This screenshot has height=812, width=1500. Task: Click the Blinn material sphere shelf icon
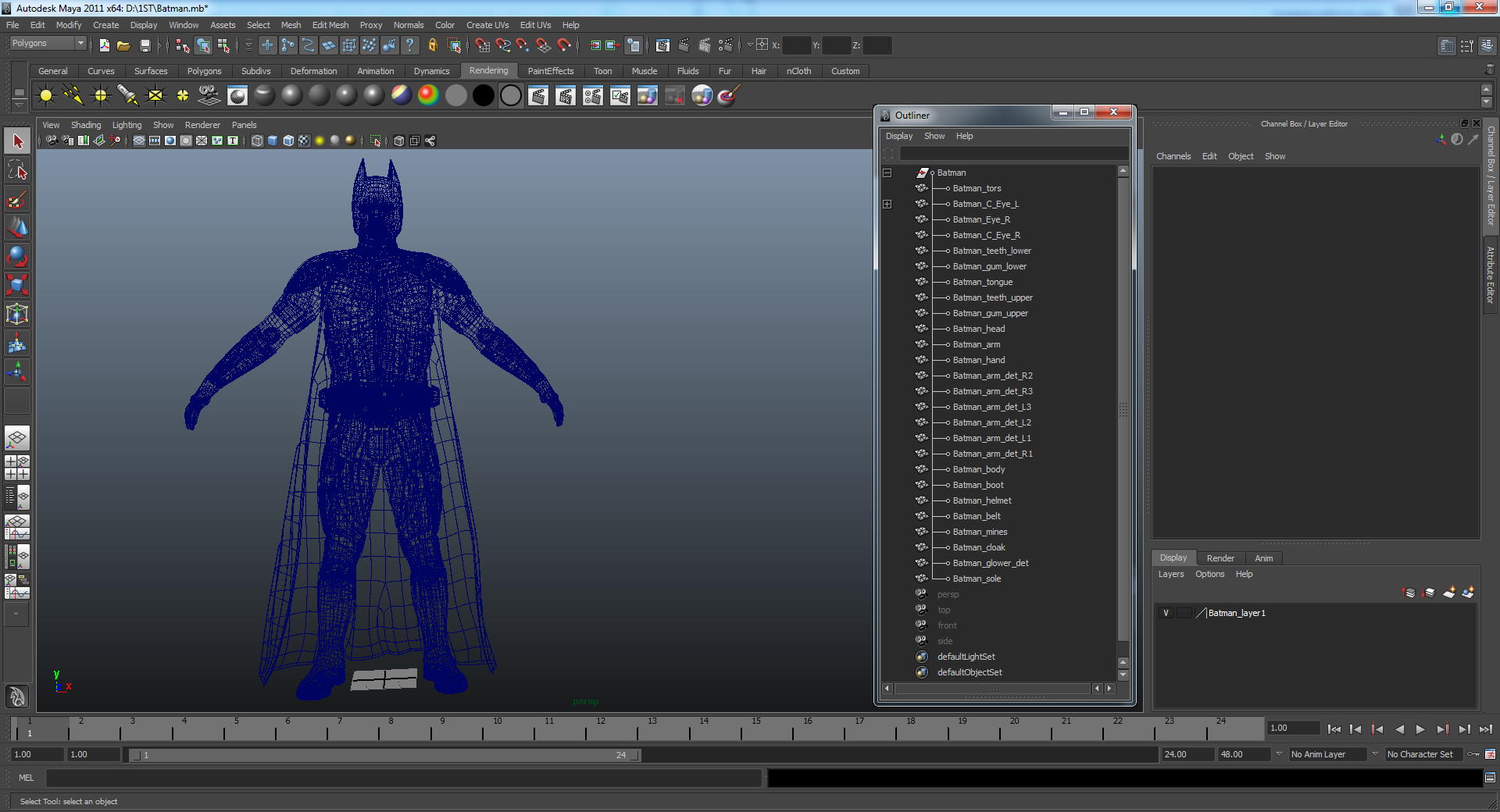292,95
